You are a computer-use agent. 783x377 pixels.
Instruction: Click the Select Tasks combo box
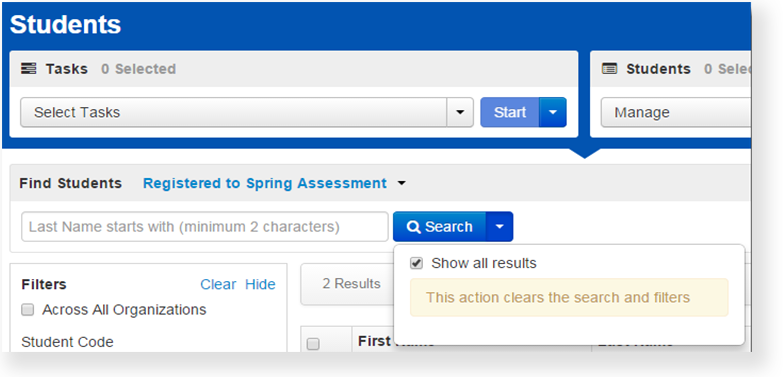coord(233,112)
